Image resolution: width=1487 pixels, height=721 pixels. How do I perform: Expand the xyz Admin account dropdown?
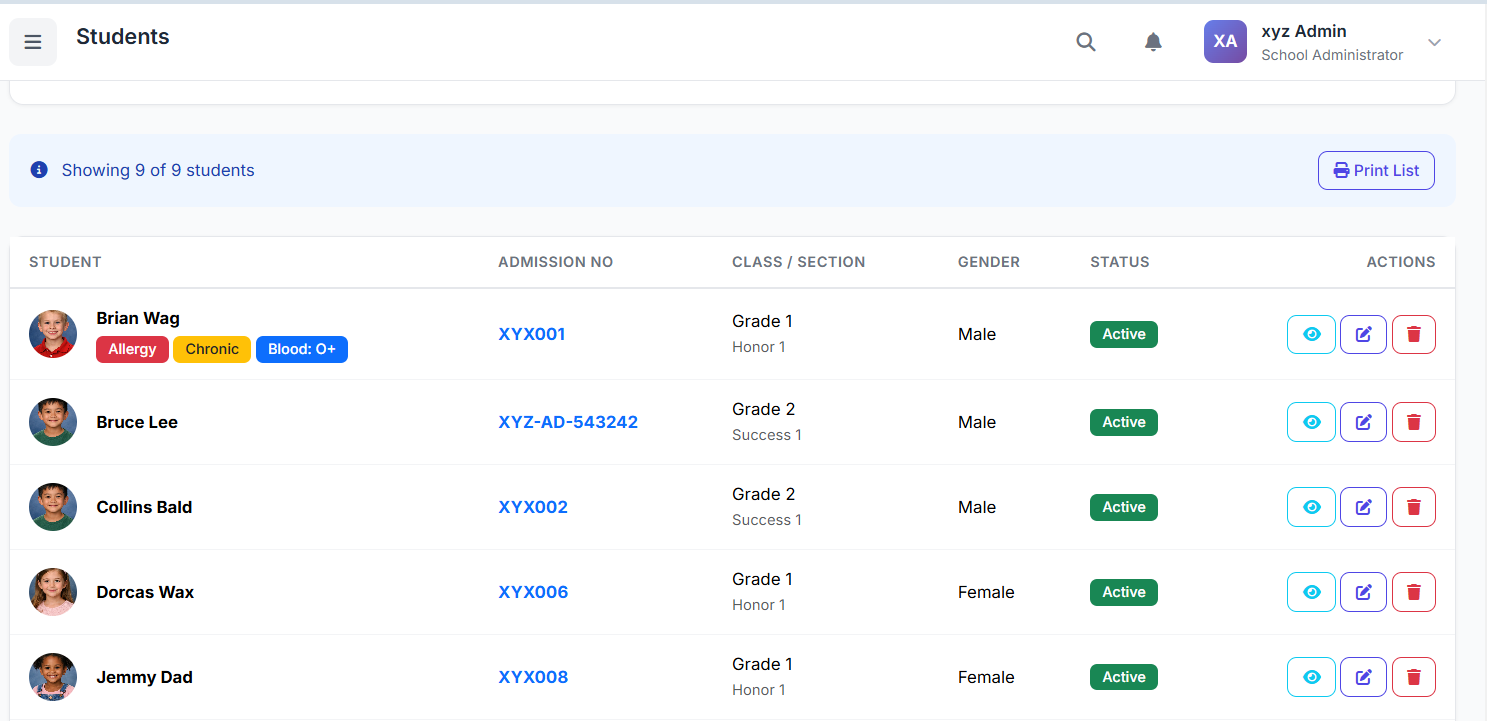pos(1434,42)
